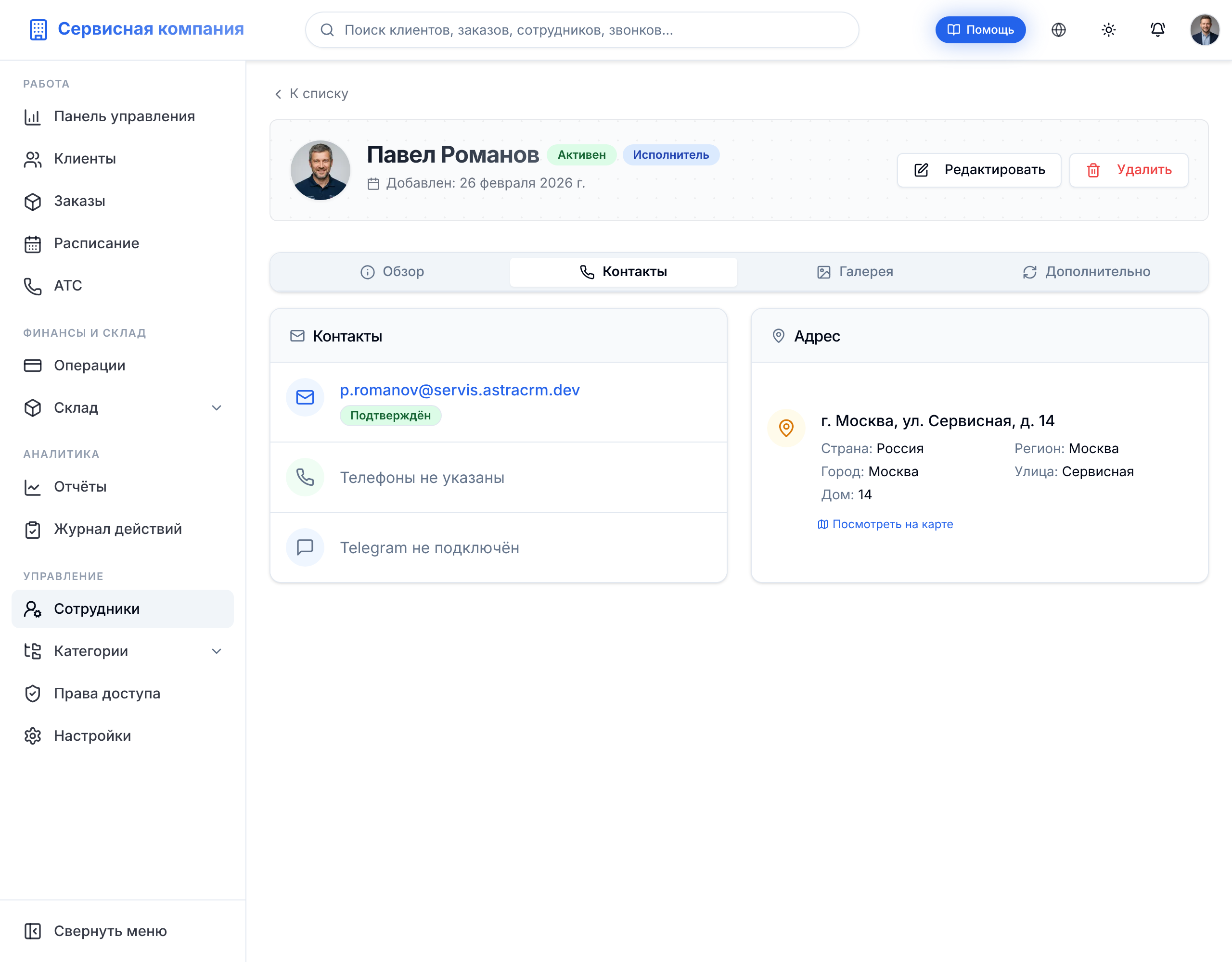
Task: Click the orange map pin address icon
Action: click(x=786, y=428)
